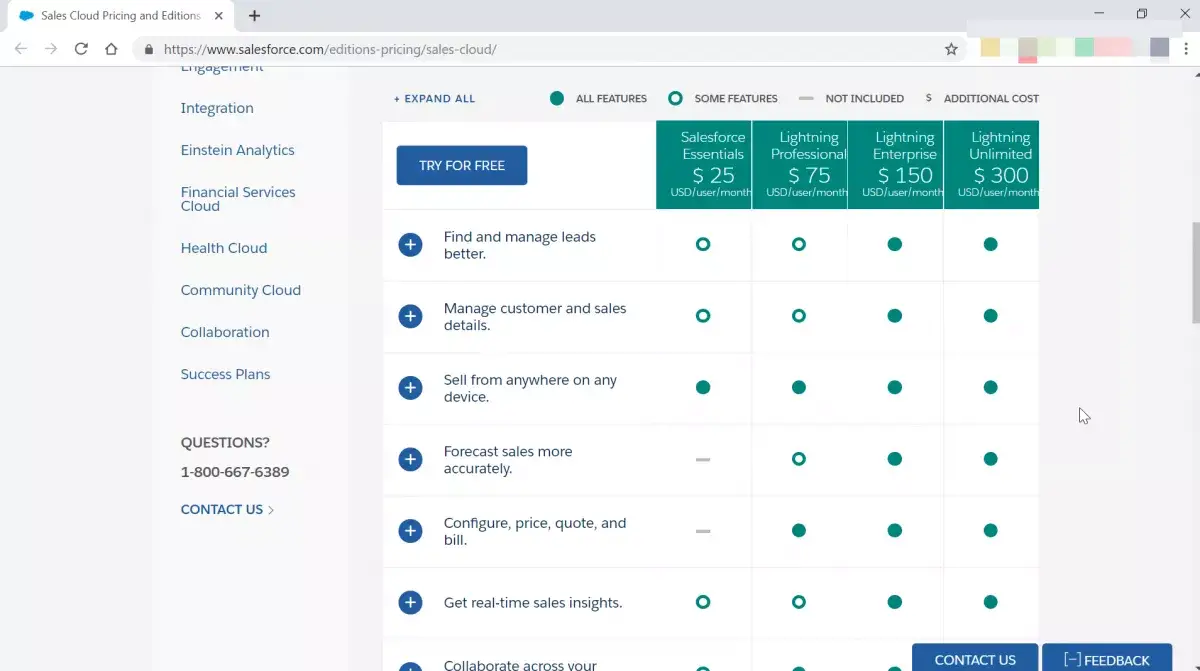Open Collaboration in the sidebar

click(225, 332)
